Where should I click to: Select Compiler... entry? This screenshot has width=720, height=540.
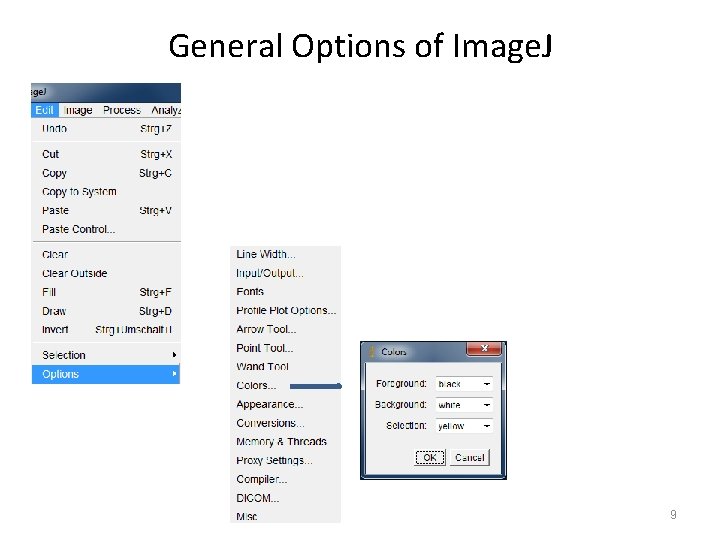[x=285, y=479]
